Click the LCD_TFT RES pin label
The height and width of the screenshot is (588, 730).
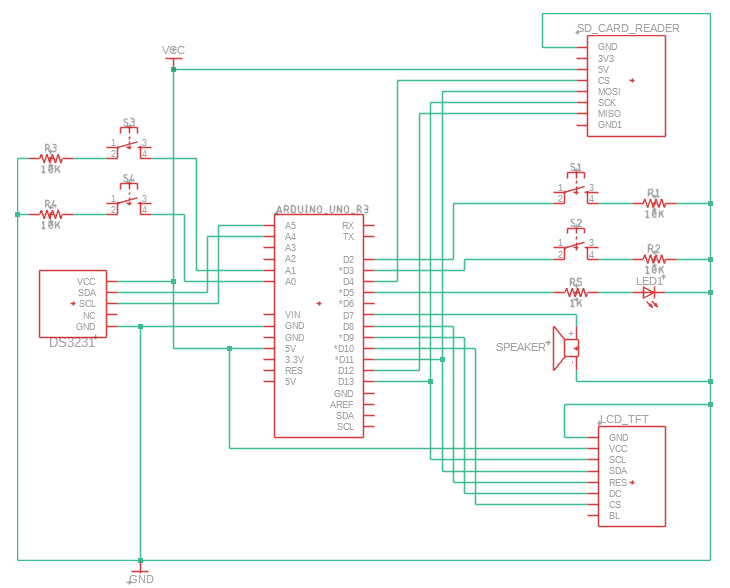click(618, 483)
